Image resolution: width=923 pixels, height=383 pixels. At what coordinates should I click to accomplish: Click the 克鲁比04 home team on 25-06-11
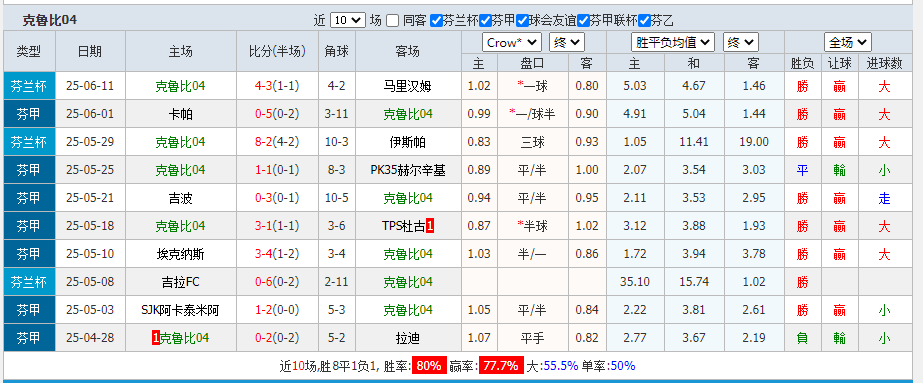click(x=180, y=86)
